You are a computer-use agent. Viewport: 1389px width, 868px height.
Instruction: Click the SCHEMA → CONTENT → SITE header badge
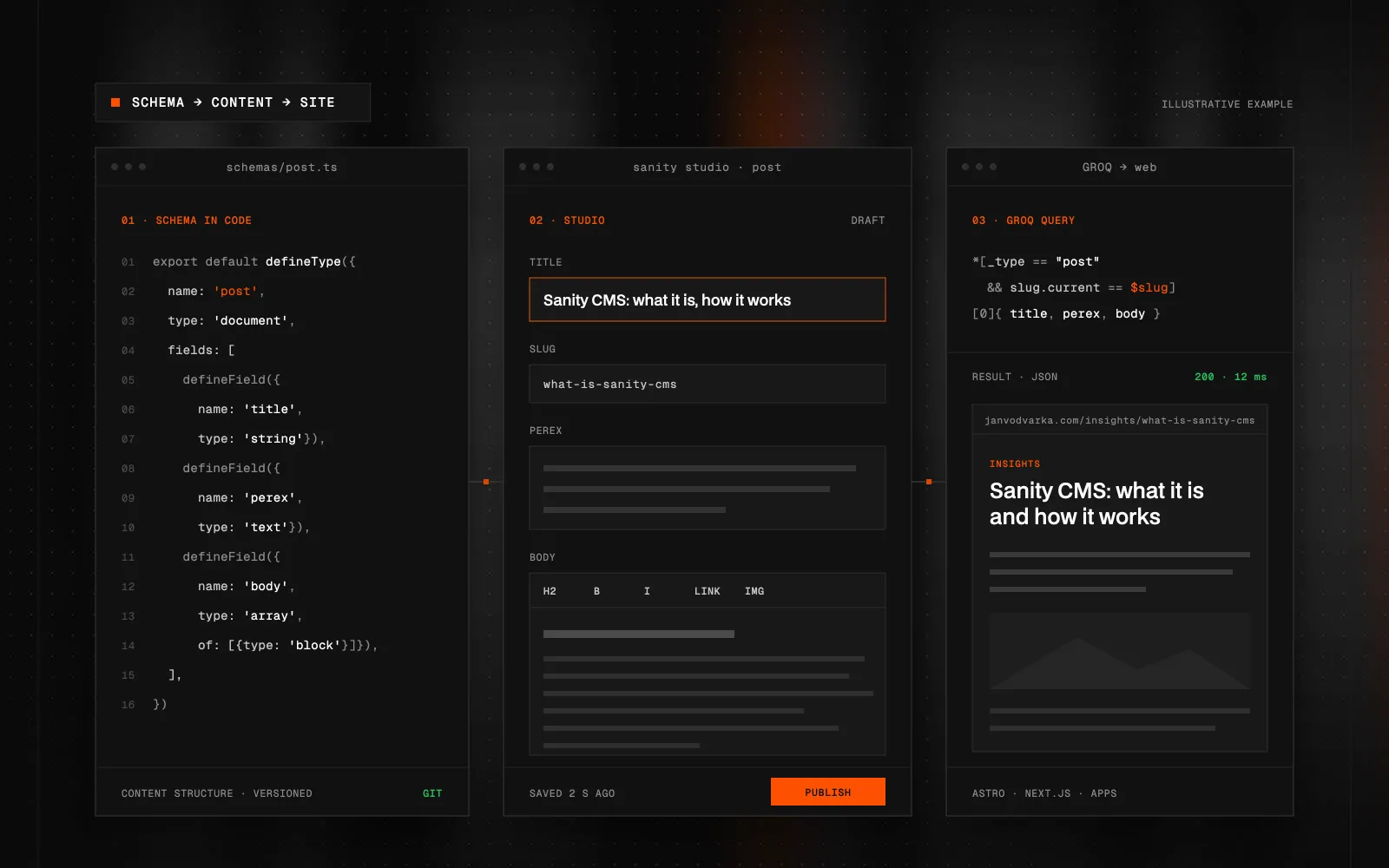[x=233, y=102]
